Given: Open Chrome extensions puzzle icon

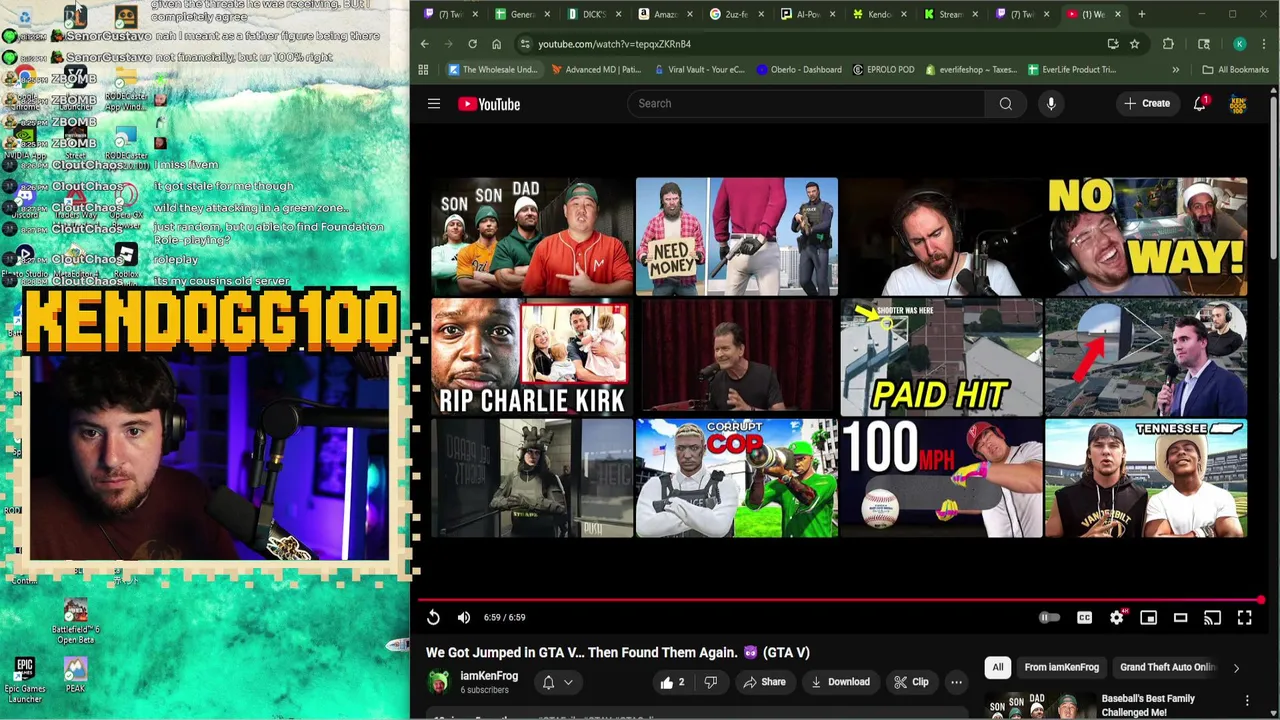Looking at the screenshot, I should 1168,44.
